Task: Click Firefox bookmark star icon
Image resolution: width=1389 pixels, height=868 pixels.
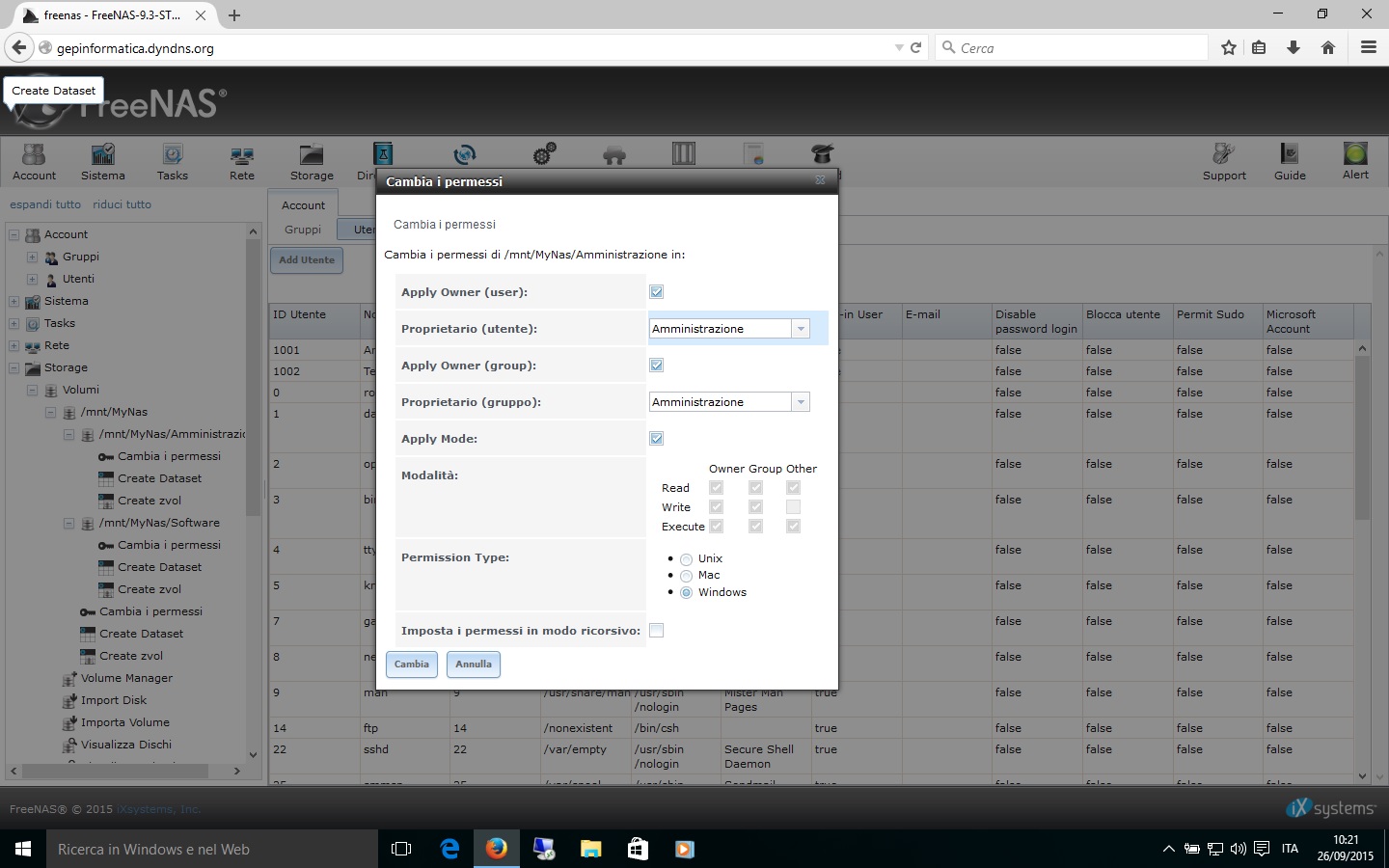Action: [x=1229, y=47]
